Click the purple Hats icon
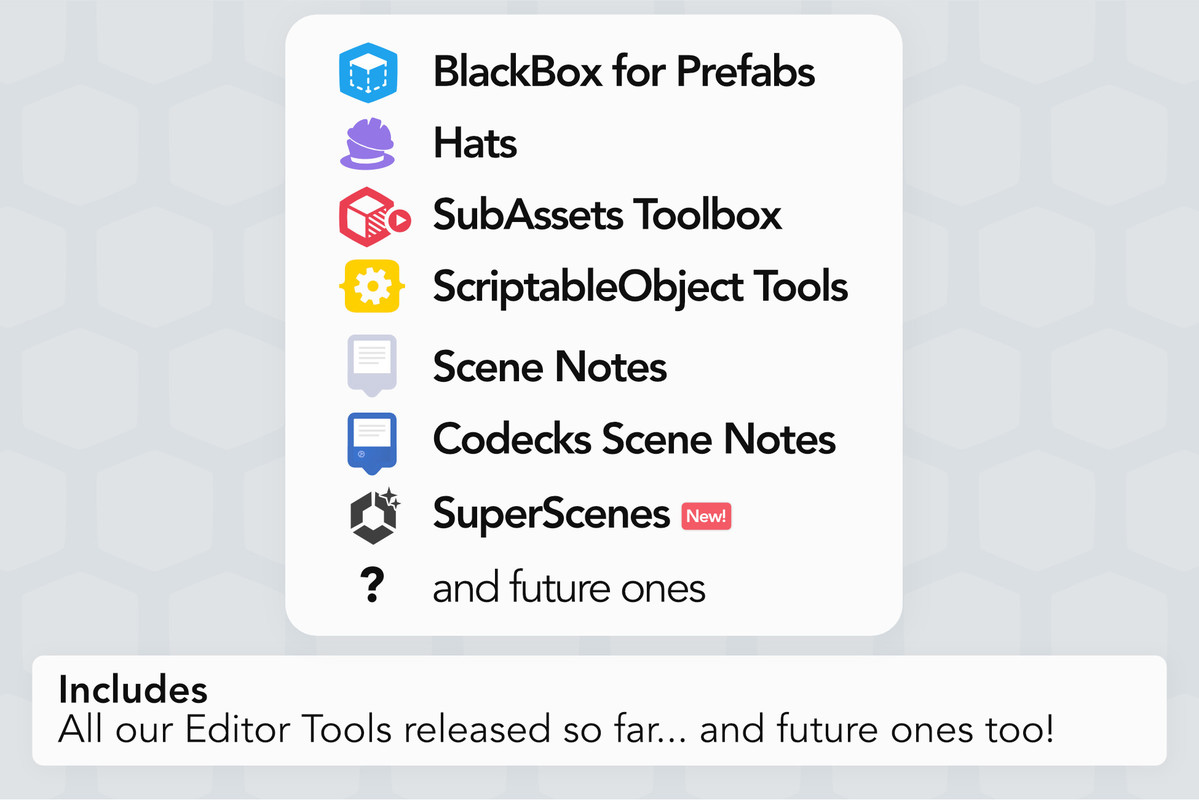Image resolution: width=1199 pixels, height=800 pixels. 369,145
